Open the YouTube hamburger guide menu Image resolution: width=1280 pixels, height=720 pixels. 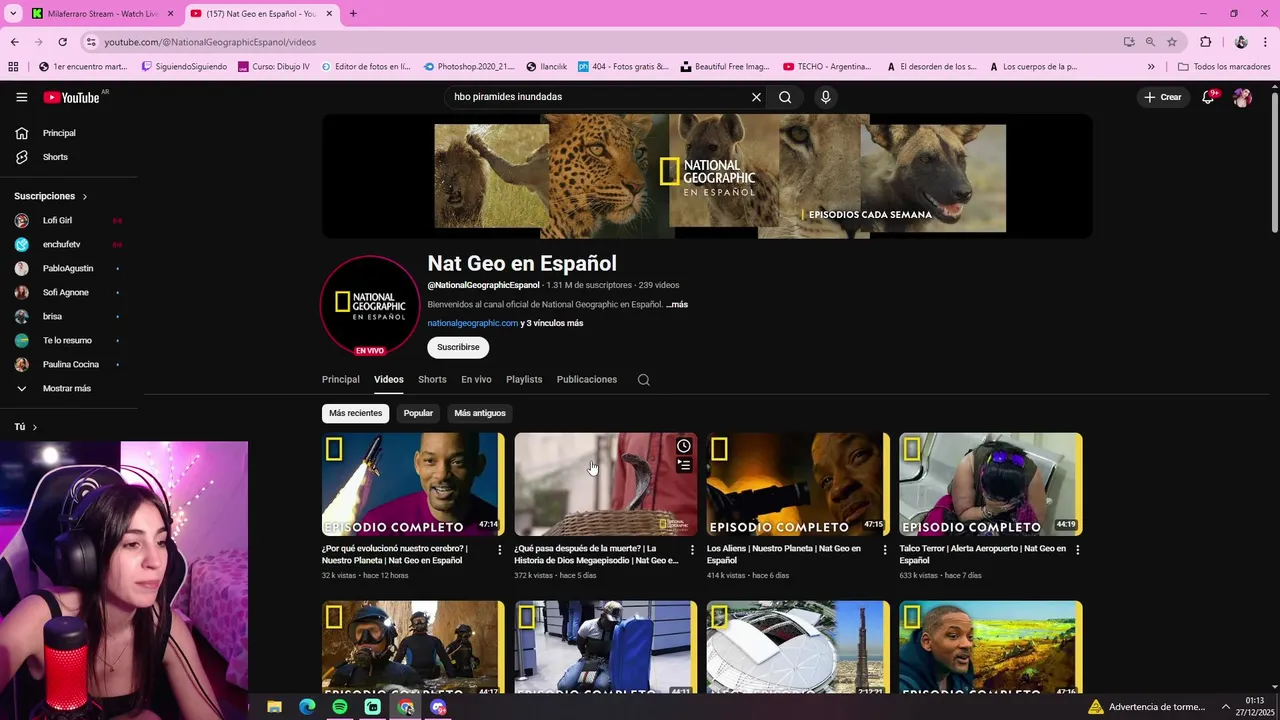point(21,97)
